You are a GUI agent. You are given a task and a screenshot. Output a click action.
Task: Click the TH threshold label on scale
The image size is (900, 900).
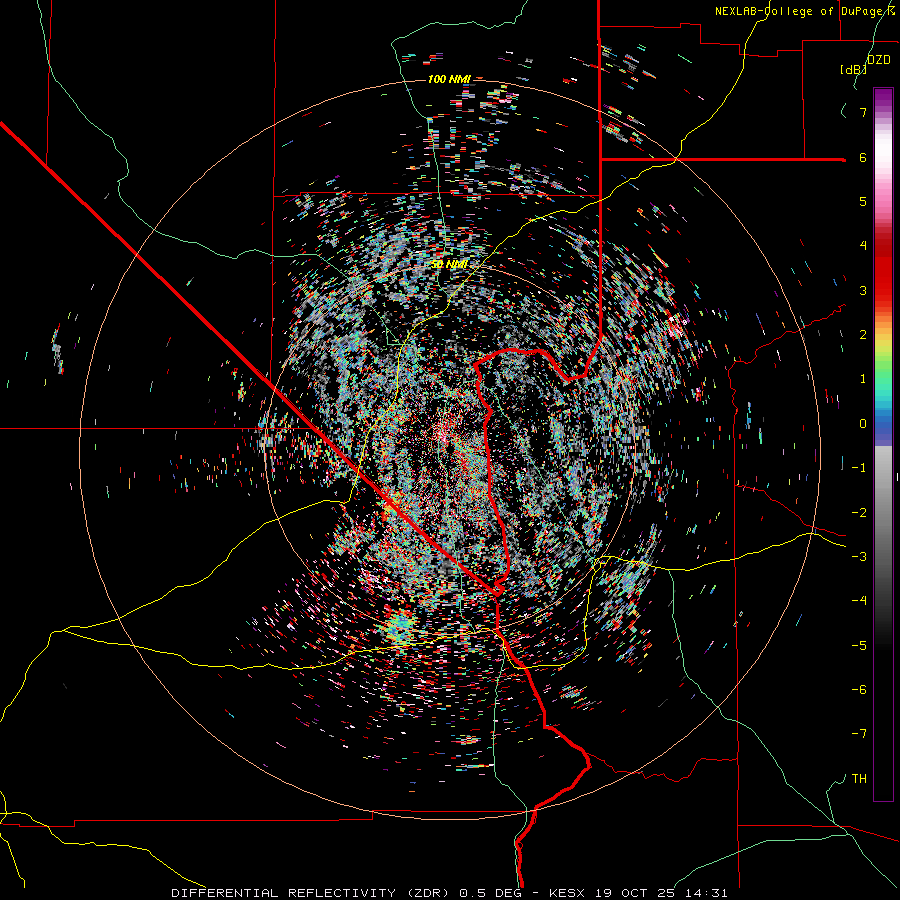[x=859, y=779]
